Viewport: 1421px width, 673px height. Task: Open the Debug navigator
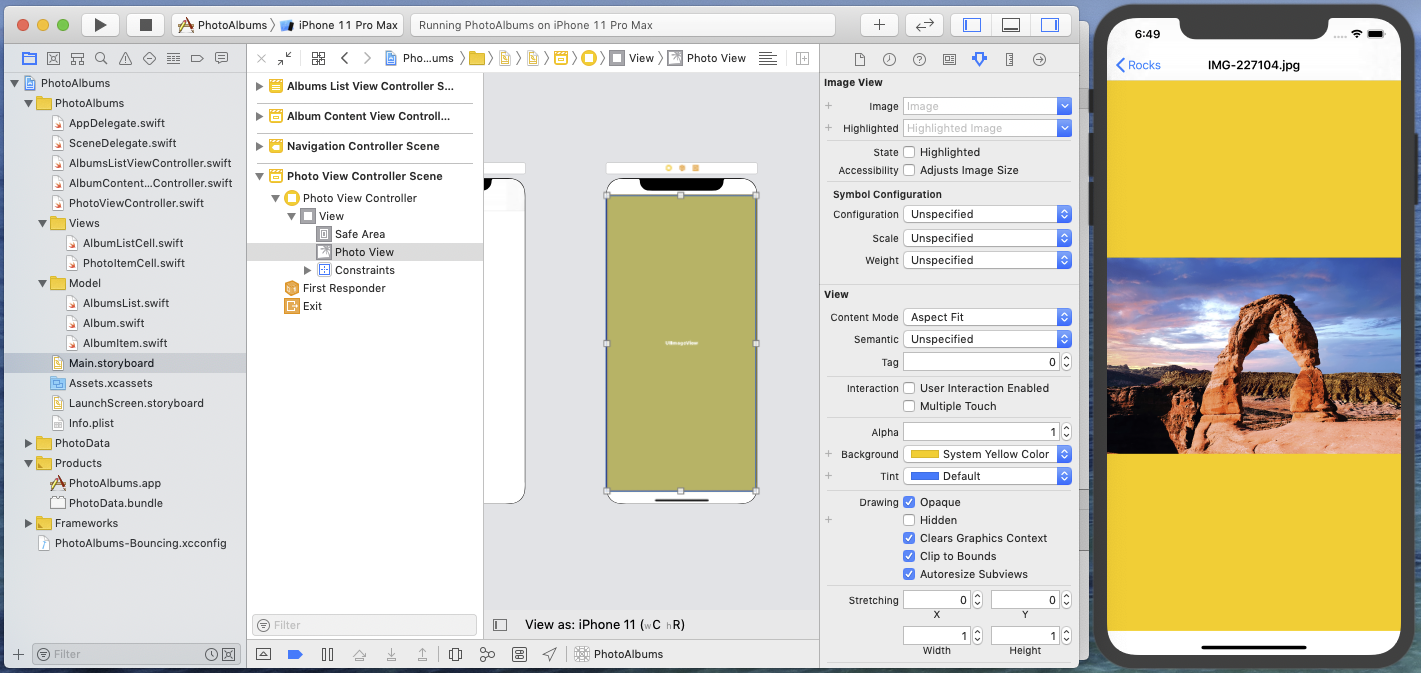174,58
